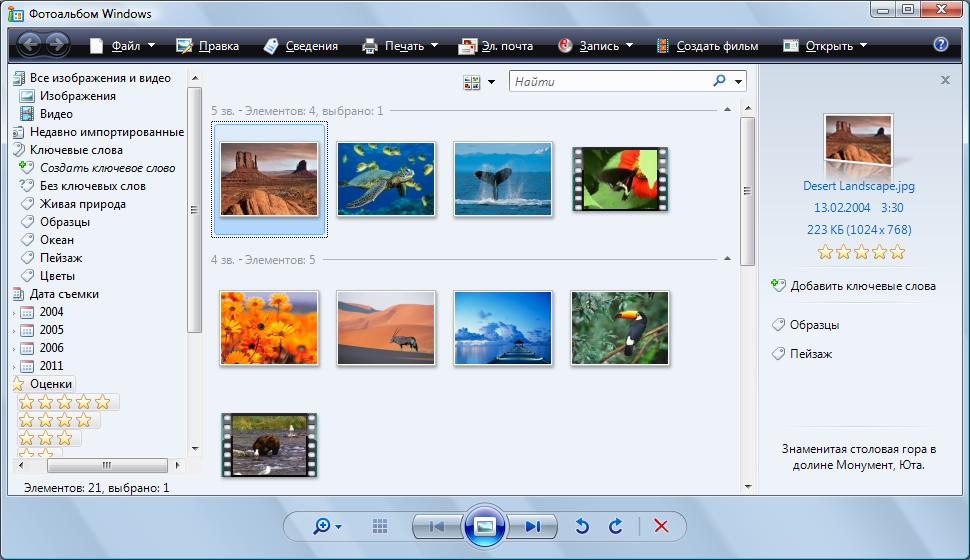Rotate photo counterclockwise
The height and width of the screenshot is (560, 970).
click(582, 527)
